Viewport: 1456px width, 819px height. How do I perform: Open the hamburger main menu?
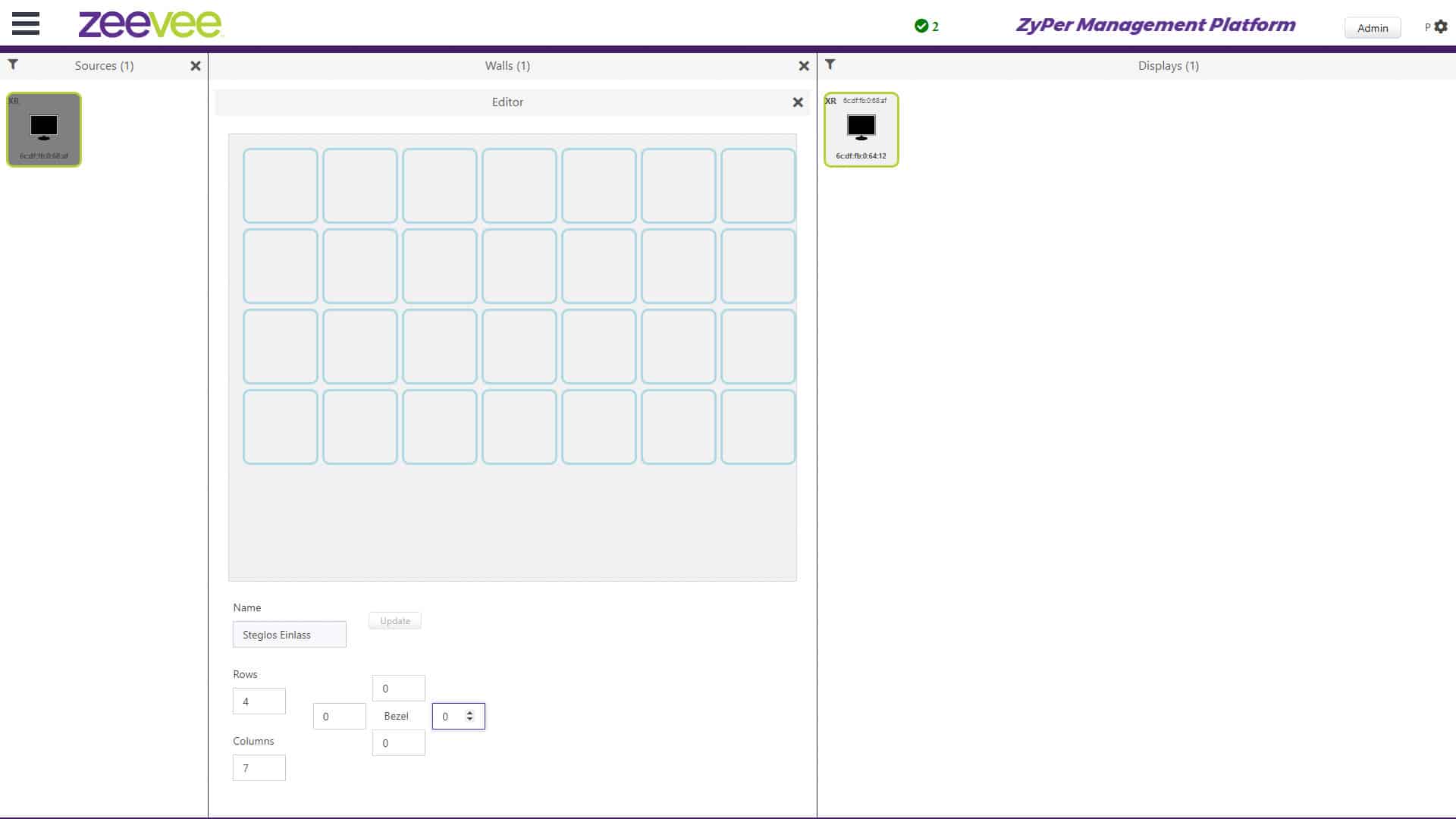tap(26, 24)
